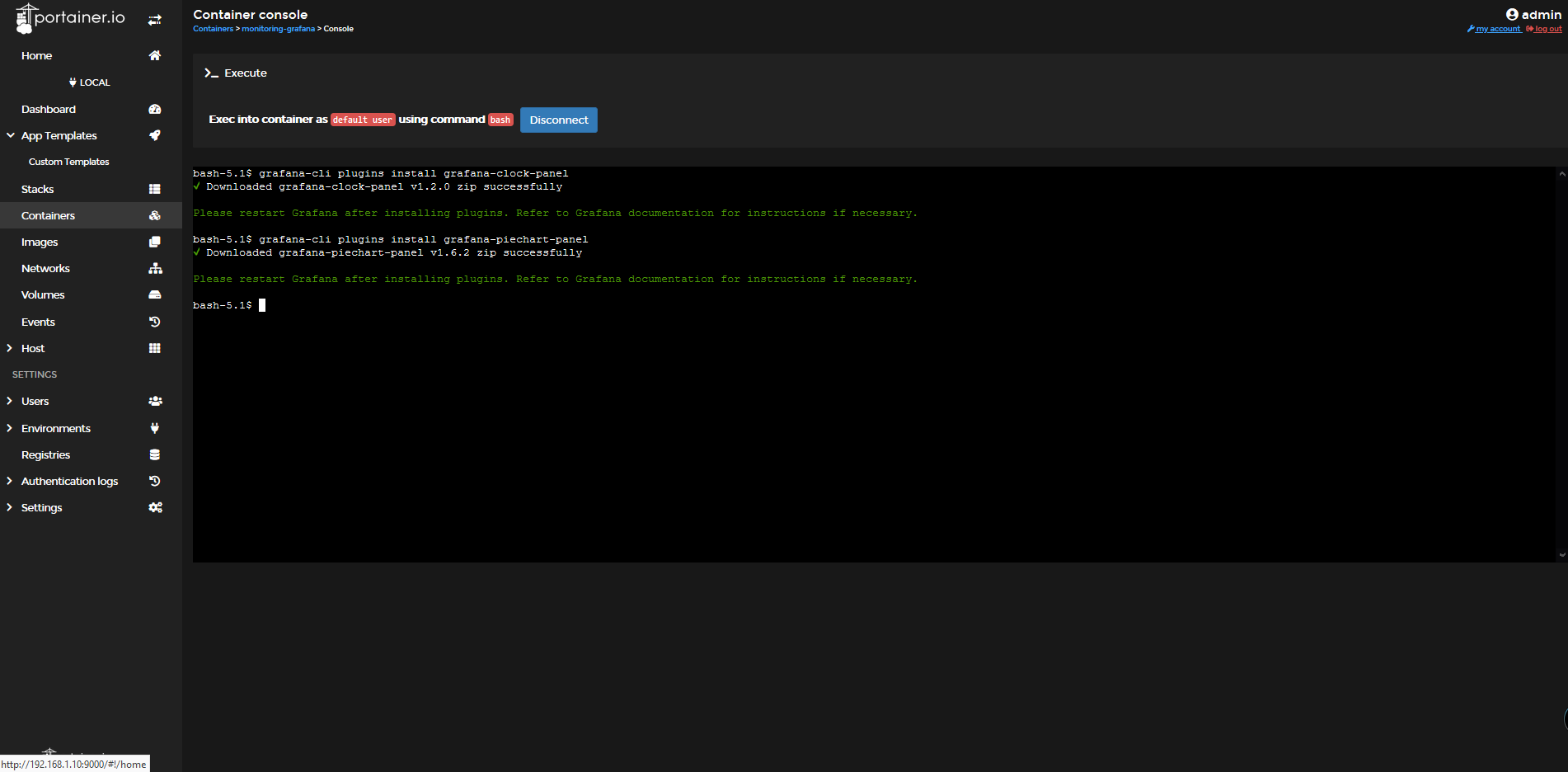Screen dimensions: 1568x772
Task: Click the Users group icon
Action: pyautogui.click(x=155, y=401)
